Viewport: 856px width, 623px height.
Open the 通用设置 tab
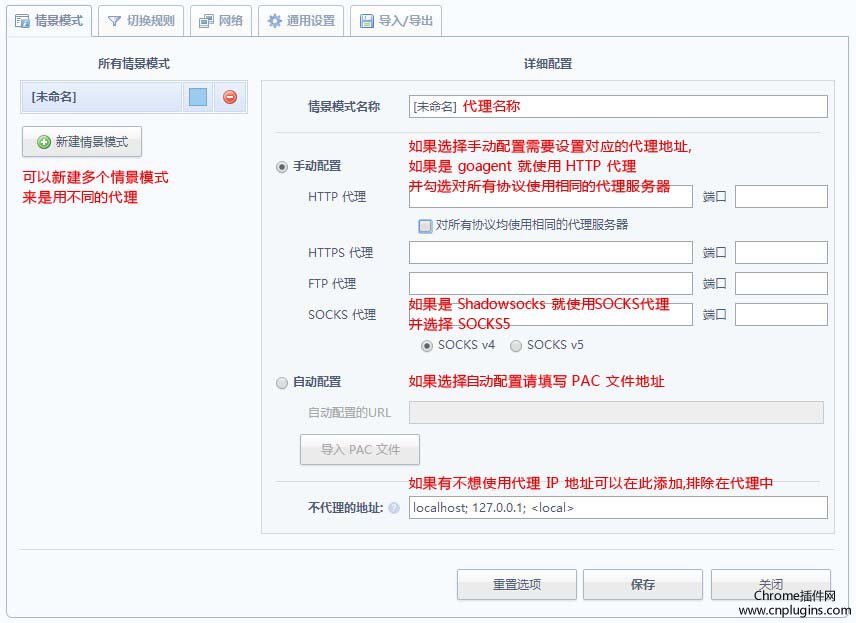click(300, 20)
